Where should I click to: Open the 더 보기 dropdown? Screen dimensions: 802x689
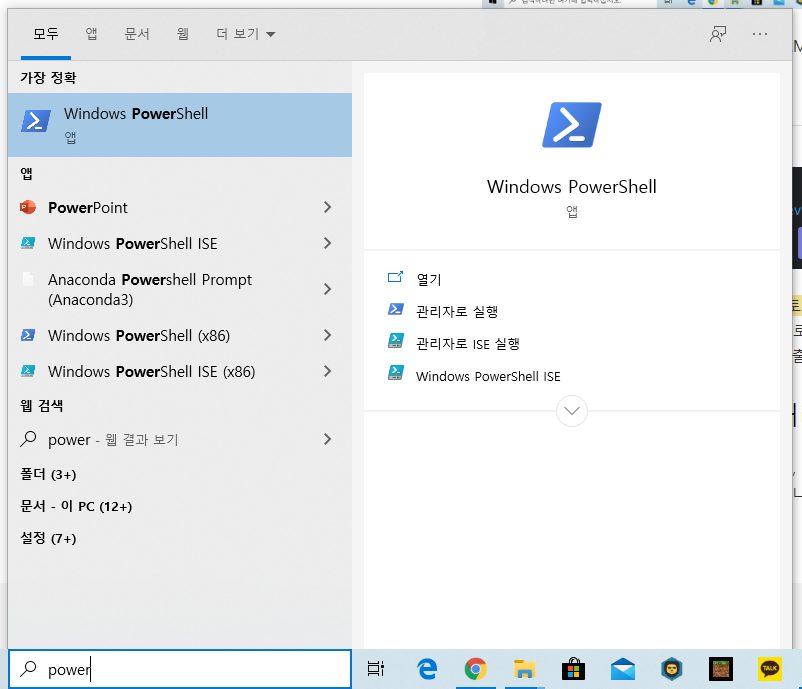246,34
